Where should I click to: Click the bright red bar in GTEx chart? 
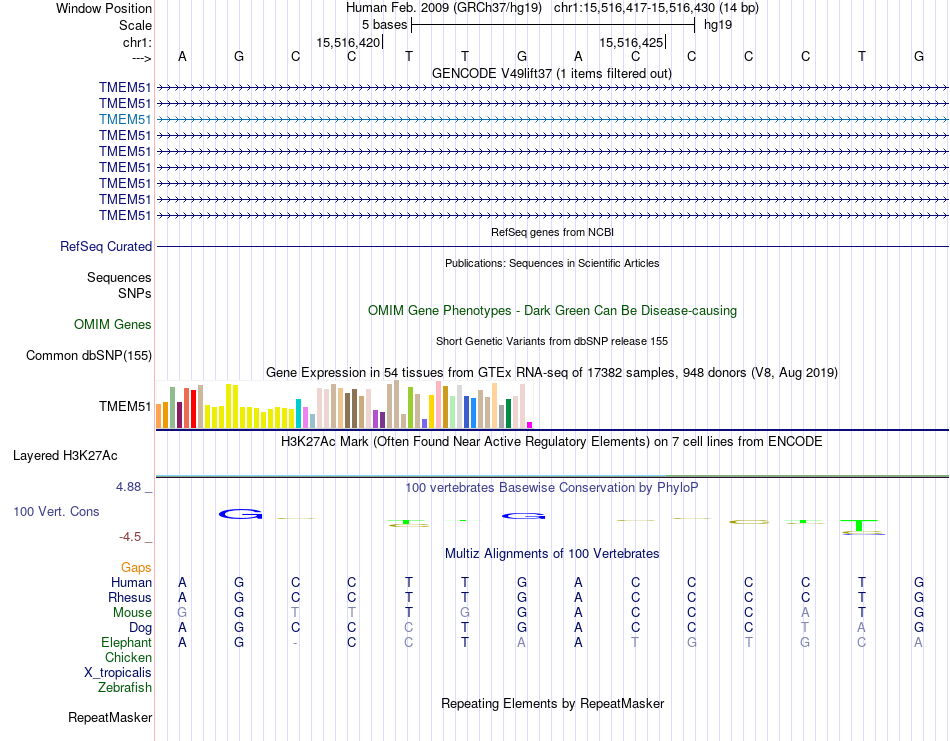(x=193, y=409)
